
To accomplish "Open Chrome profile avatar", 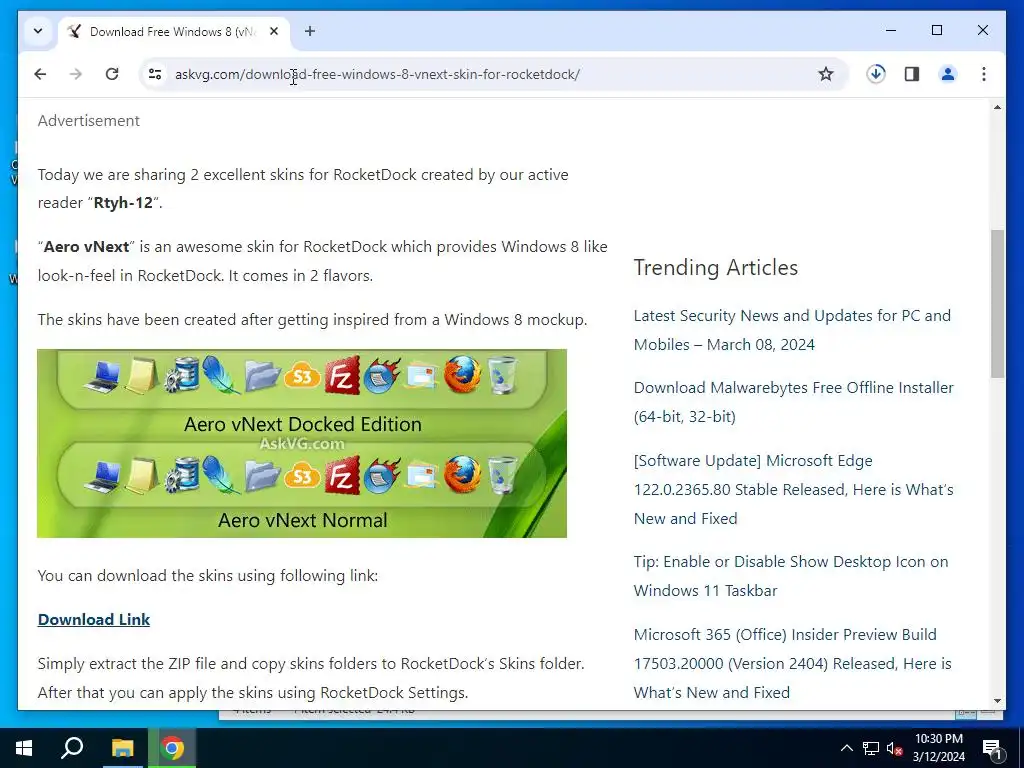I will point(948,74).
